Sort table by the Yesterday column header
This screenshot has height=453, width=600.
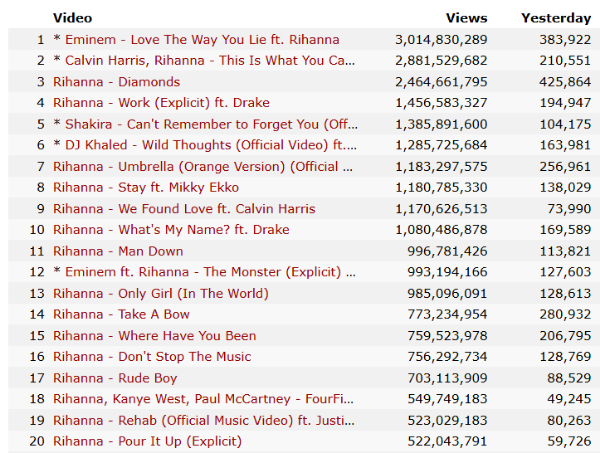tap(556, 18)
